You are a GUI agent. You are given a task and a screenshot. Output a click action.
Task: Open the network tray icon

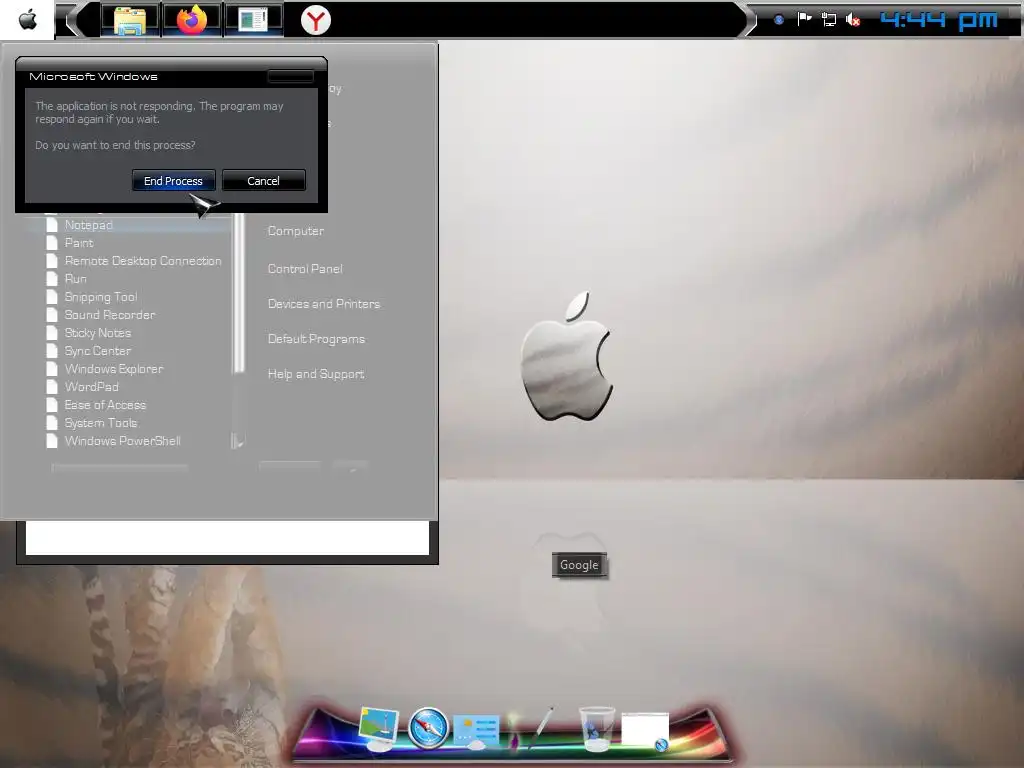coord(829,20)
